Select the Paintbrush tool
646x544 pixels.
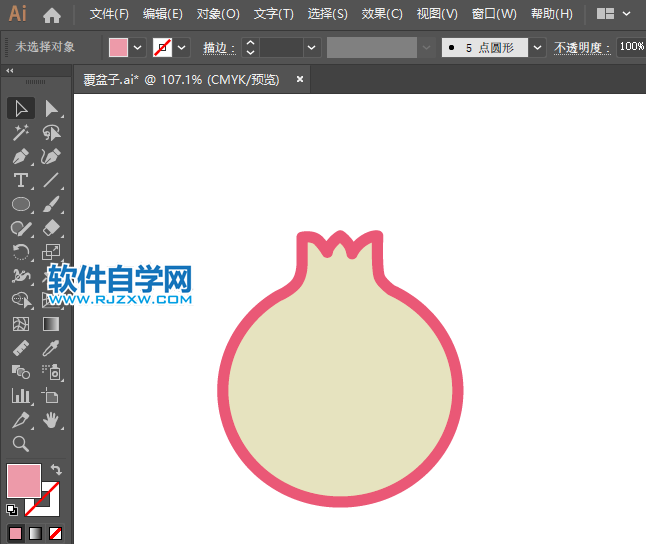51,204
